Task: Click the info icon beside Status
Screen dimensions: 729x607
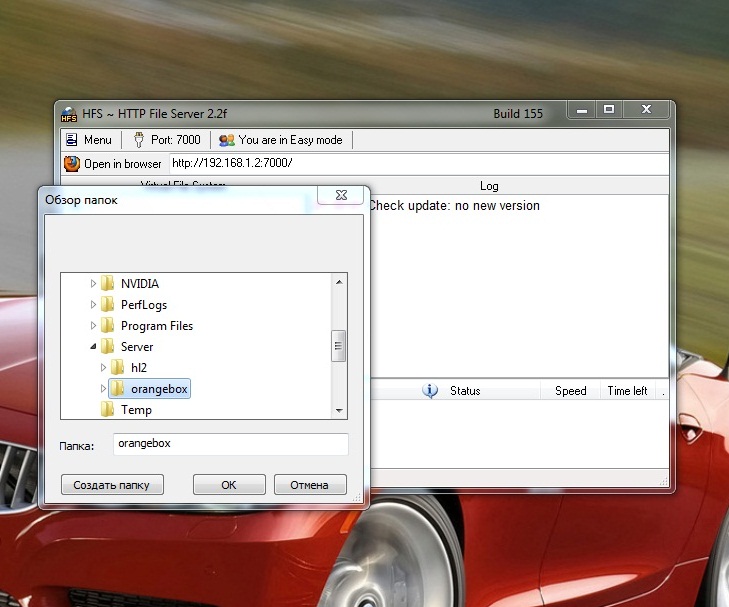Action: click(431, 391)
